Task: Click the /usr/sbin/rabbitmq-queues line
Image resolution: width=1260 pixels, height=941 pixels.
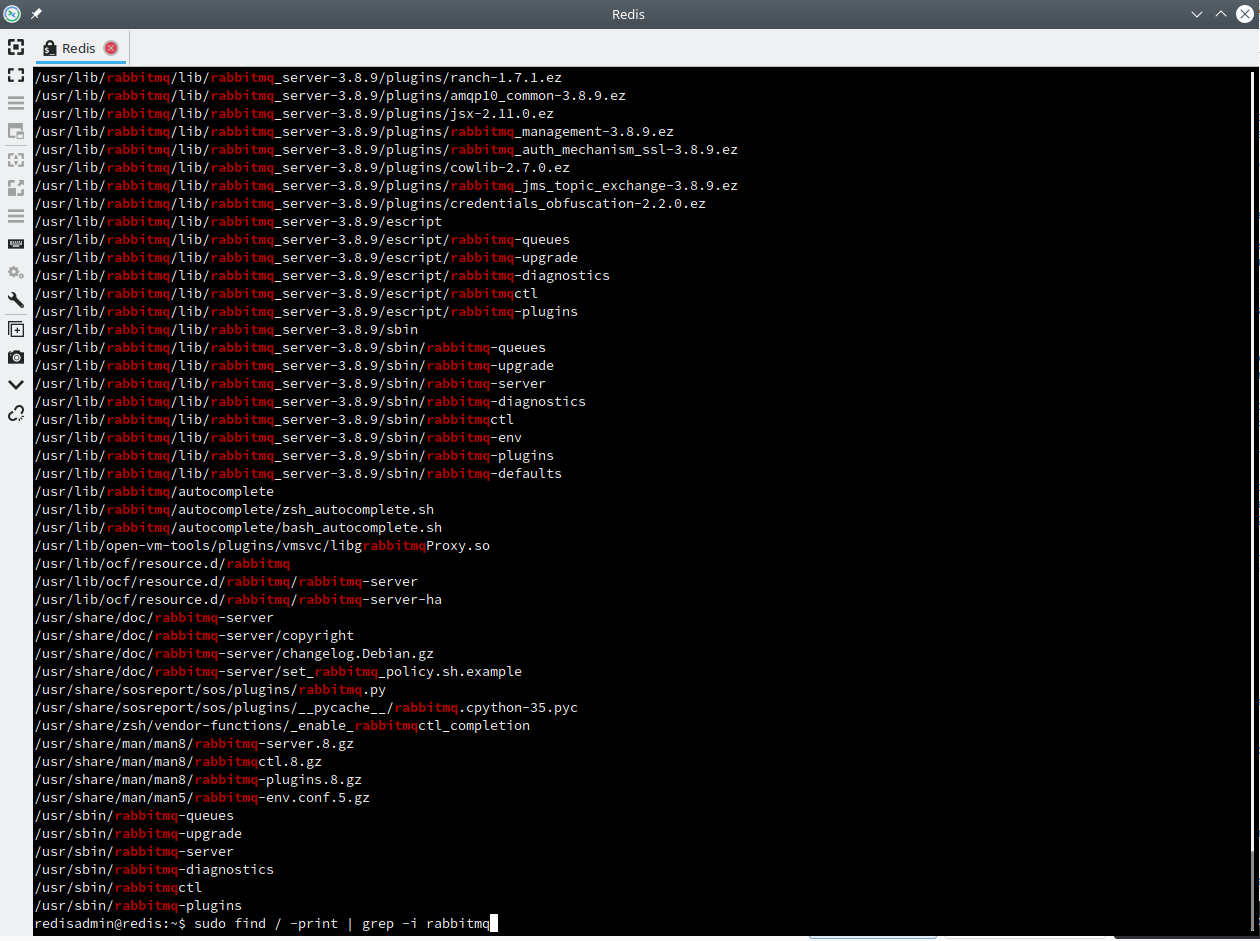Action: (x=134, y=815)
